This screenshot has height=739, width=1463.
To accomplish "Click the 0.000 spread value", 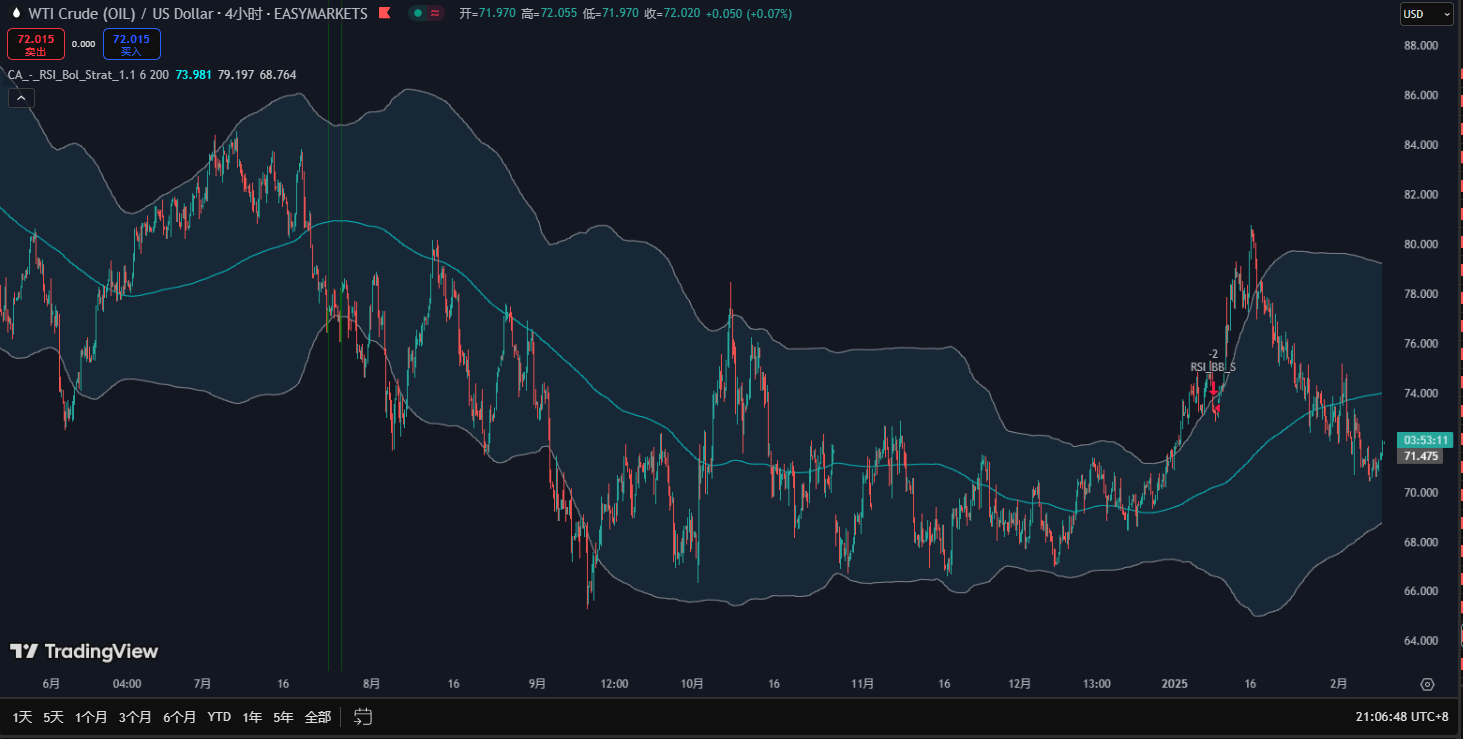I will (x=84, y=44).
